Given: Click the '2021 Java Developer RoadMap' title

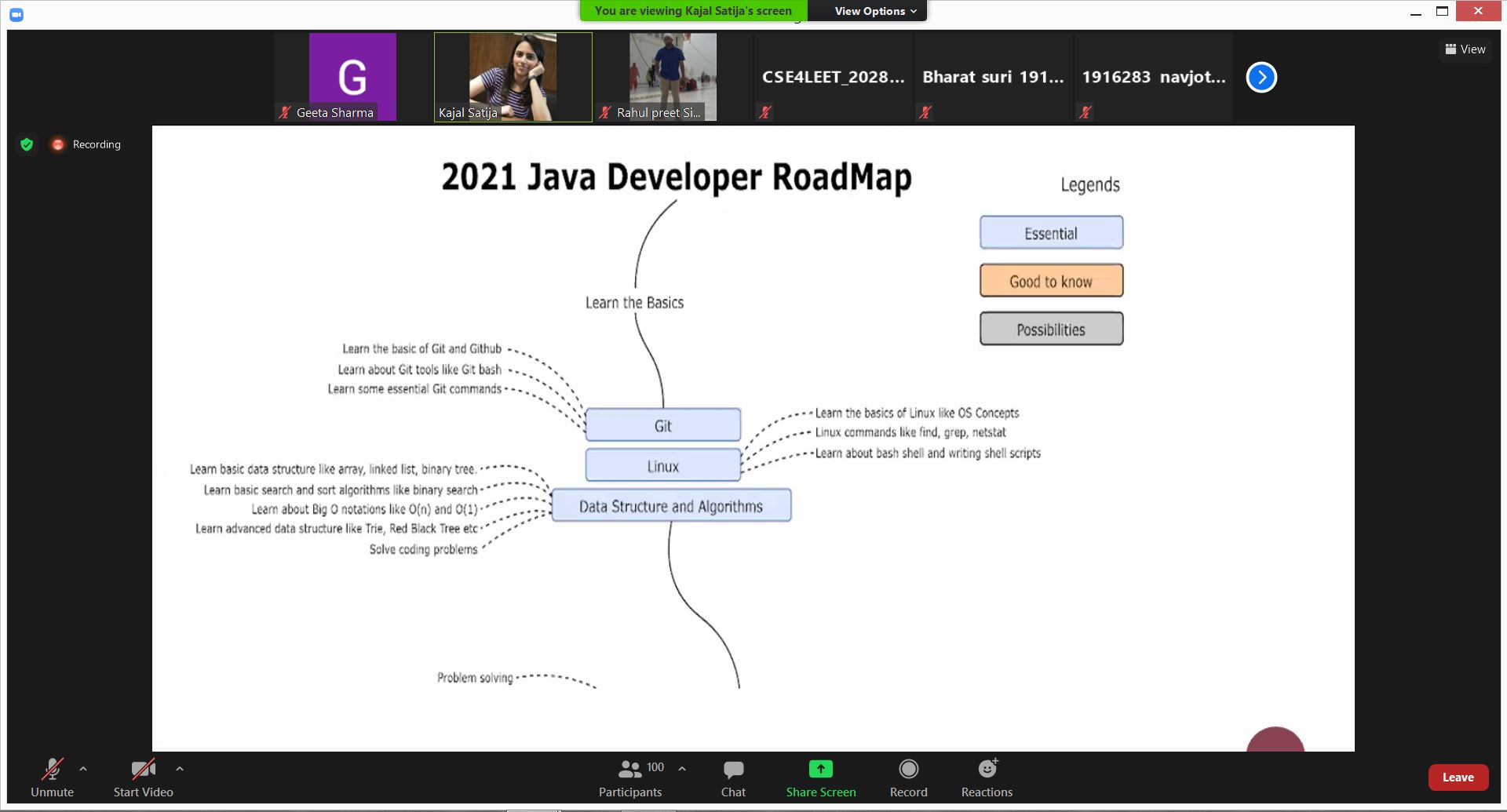Looking at the screenshot, I should point(677,177).
